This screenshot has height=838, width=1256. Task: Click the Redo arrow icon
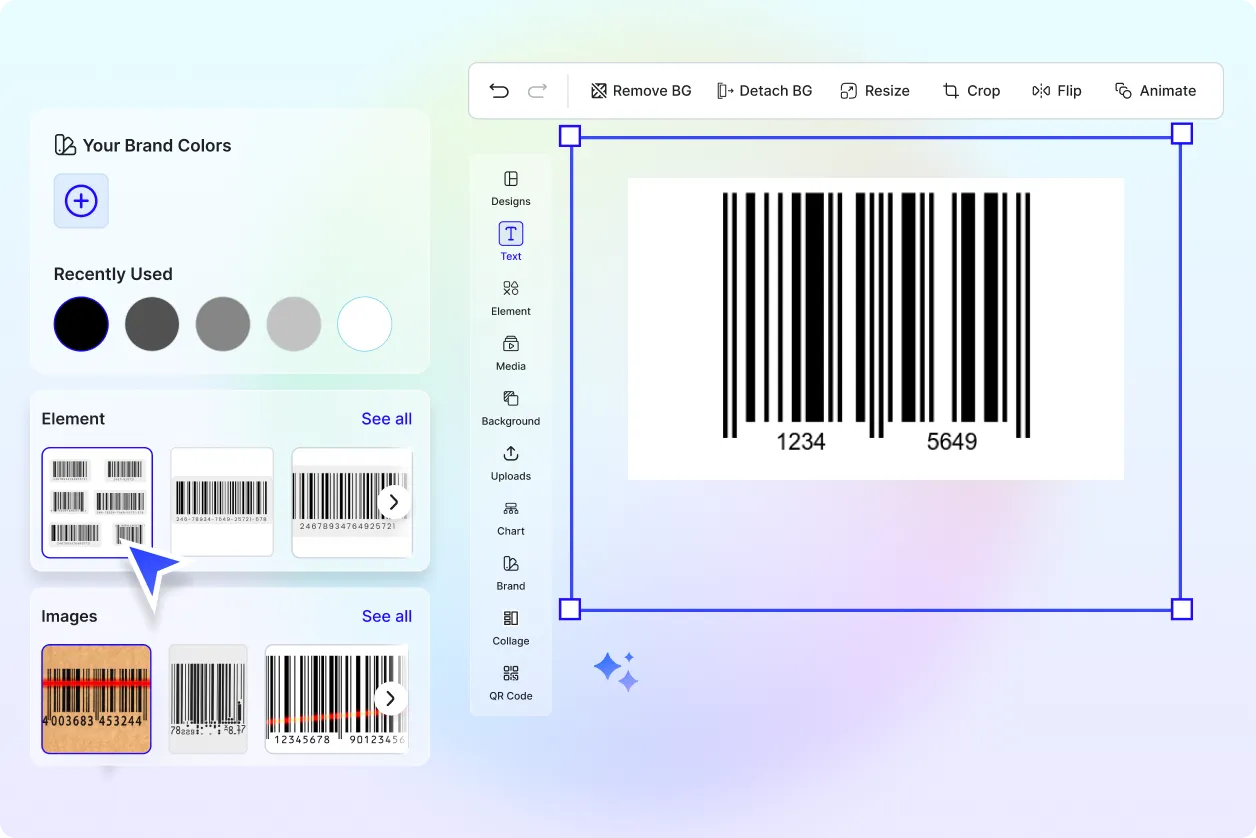pyautogui.click(x=538, y=91)
